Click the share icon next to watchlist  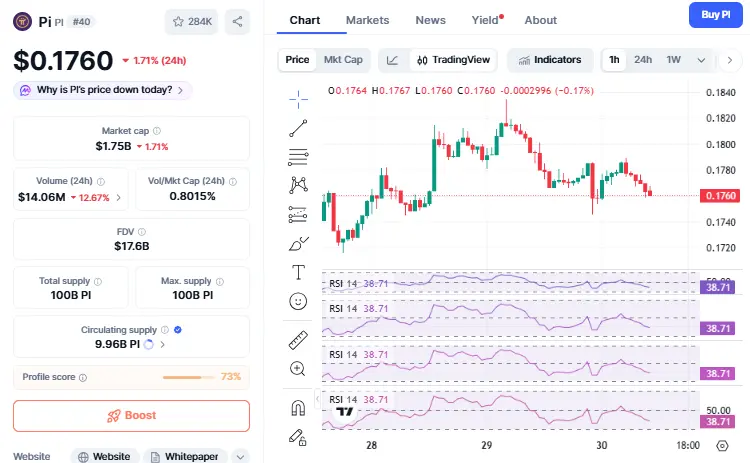[x=237, y=22]
